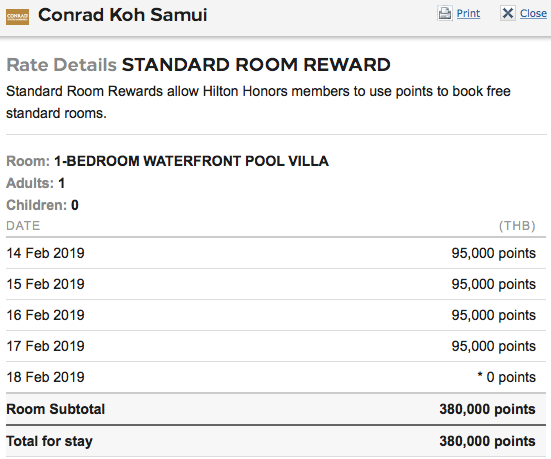Click the printer icon
Viewport: 551px width, 459px height.
(445, 14)
